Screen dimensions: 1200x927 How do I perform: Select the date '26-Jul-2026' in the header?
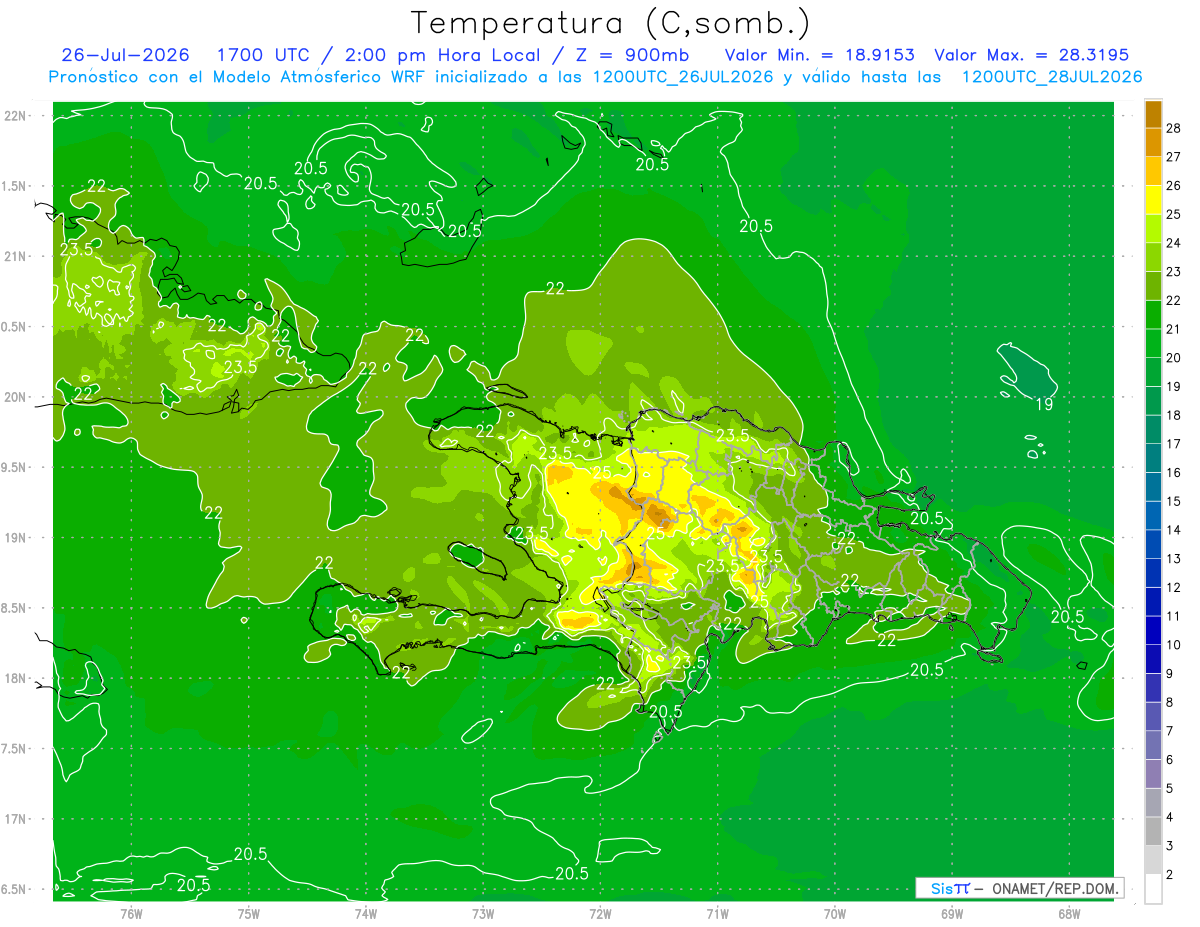point(126,55)
